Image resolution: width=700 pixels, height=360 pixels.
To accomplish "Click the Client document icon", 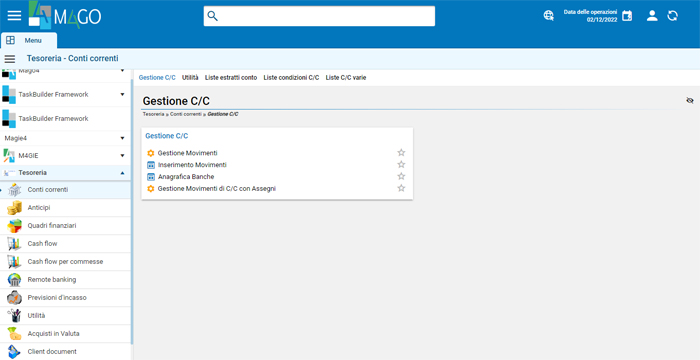I will (14, 352).
